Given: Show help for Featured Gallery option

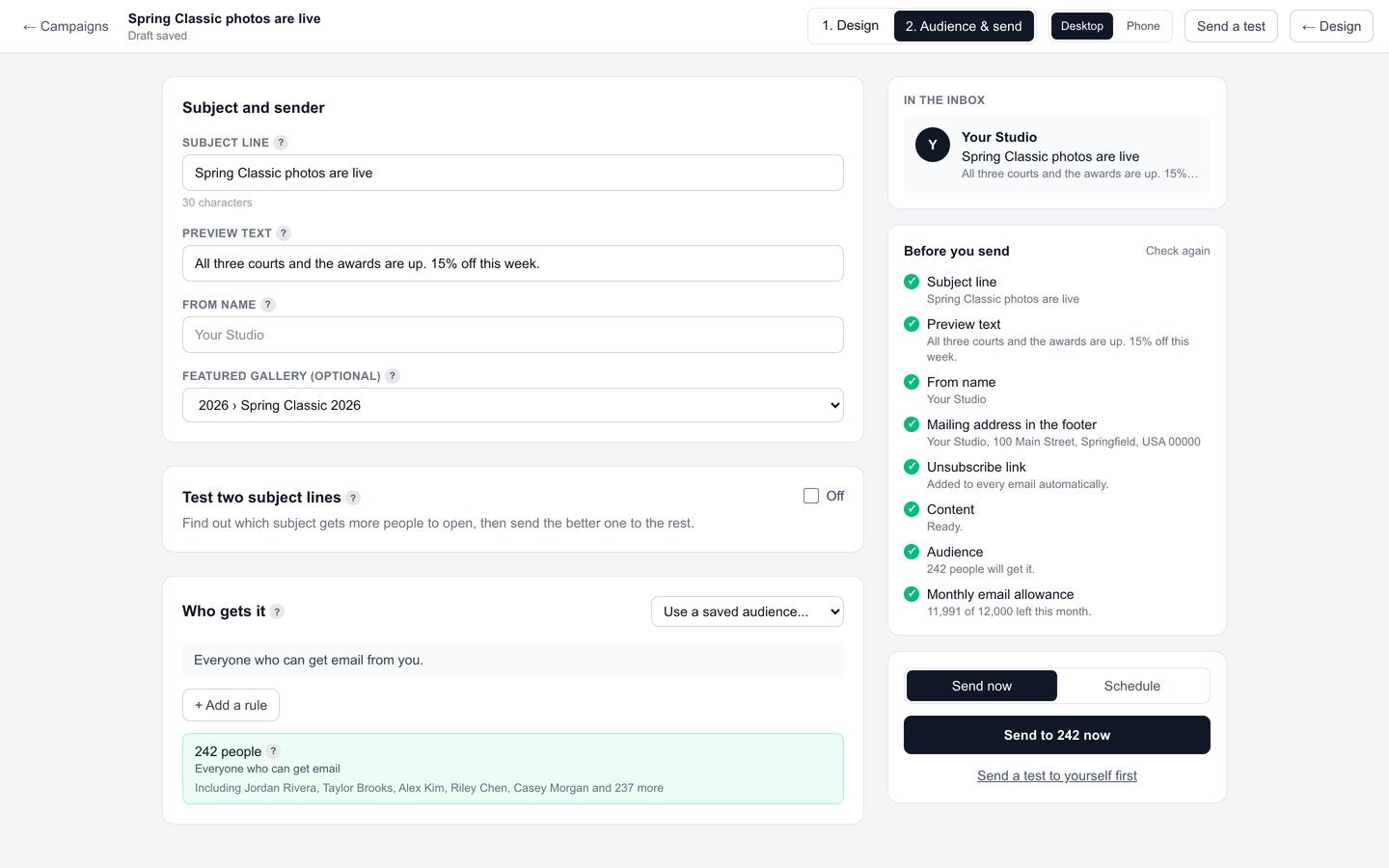Looking at the screenshot, I should [x=393, y=376].
